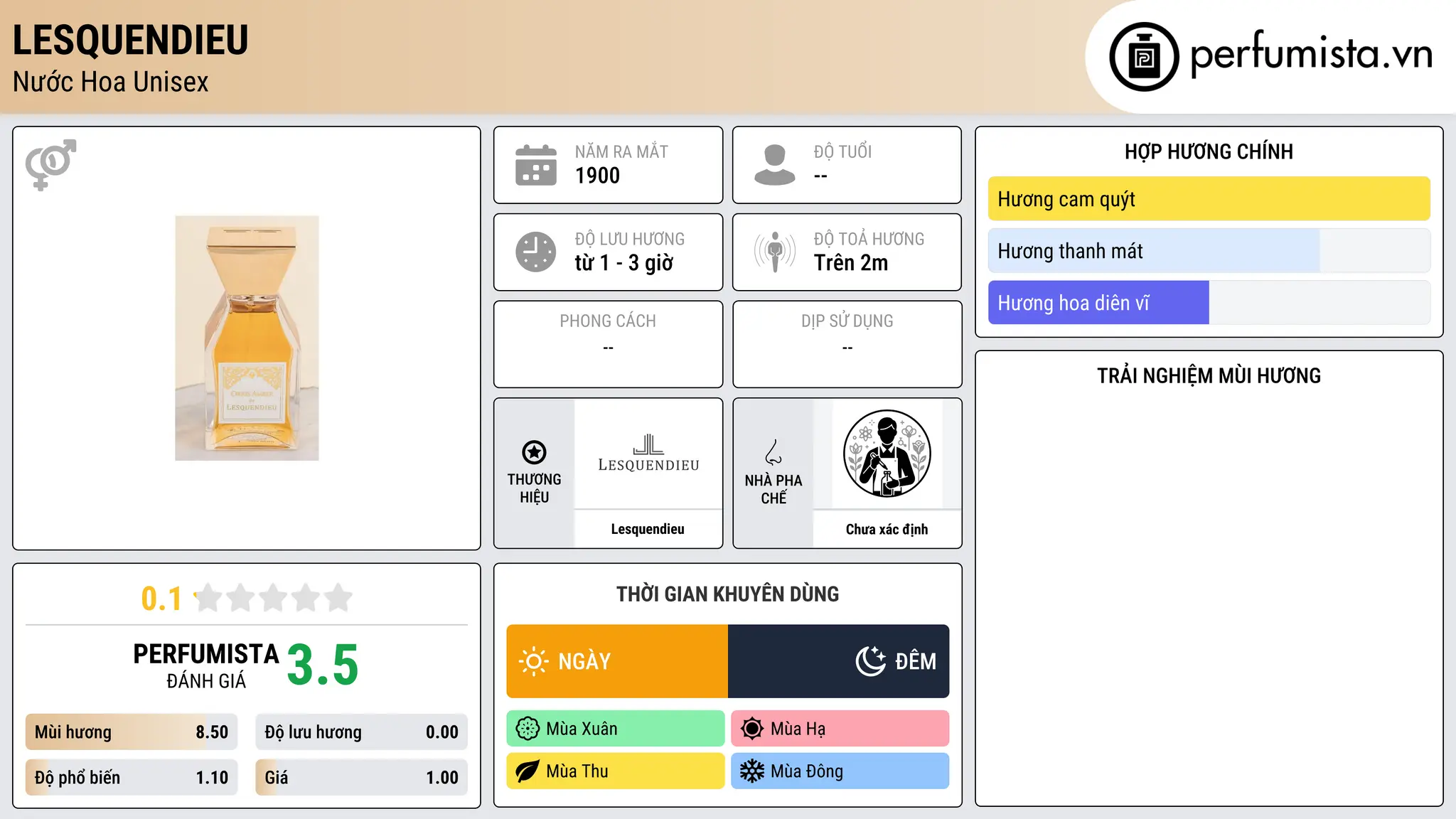Click the Độ phổ biến 1.10 score bar

pyautogui.click(x=132, y=778)
